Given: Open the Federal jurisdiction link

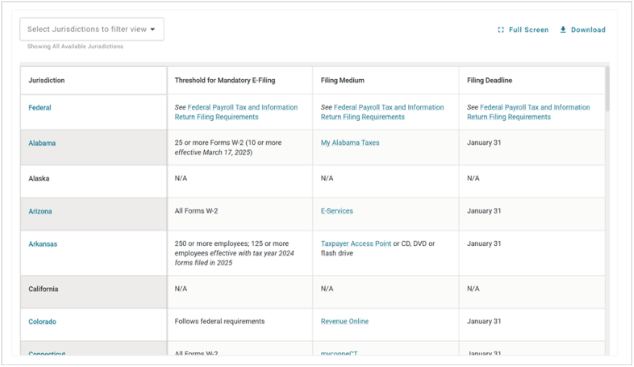Looking at the screenshot, I should (x=40, y=108).
